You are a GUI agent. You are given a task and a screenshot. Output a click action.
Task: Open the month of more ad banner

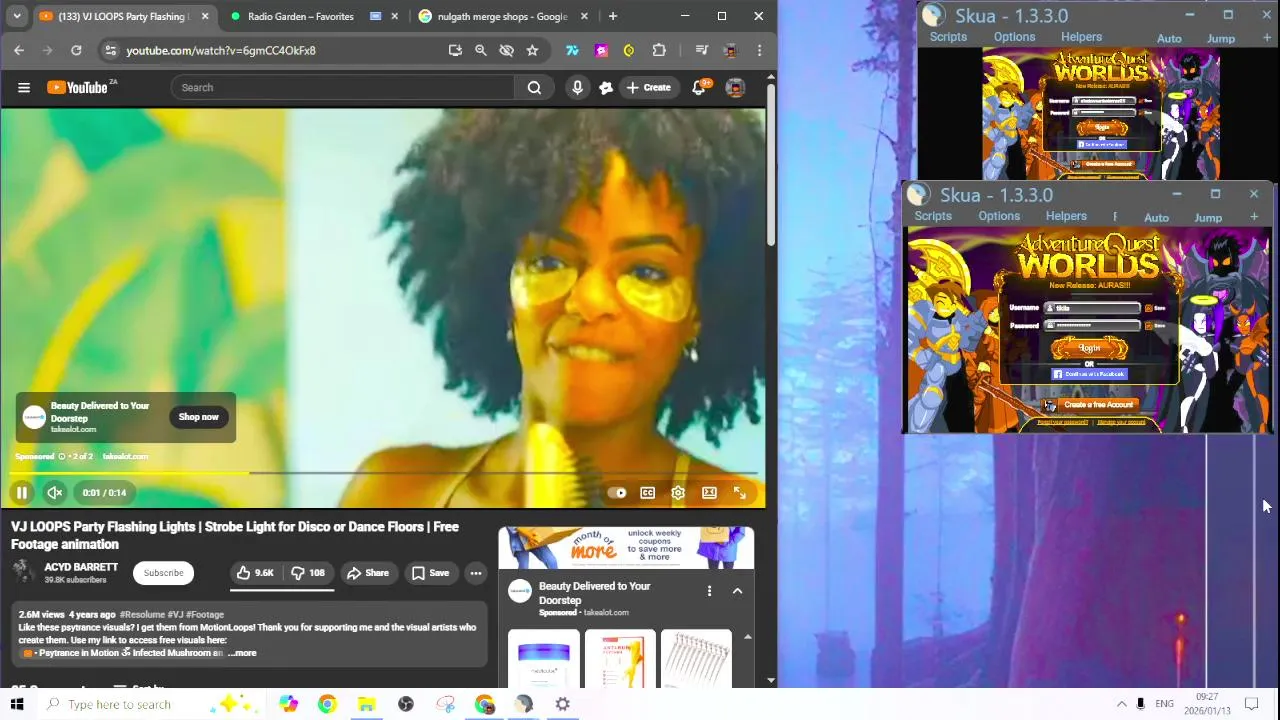point(626,548)
